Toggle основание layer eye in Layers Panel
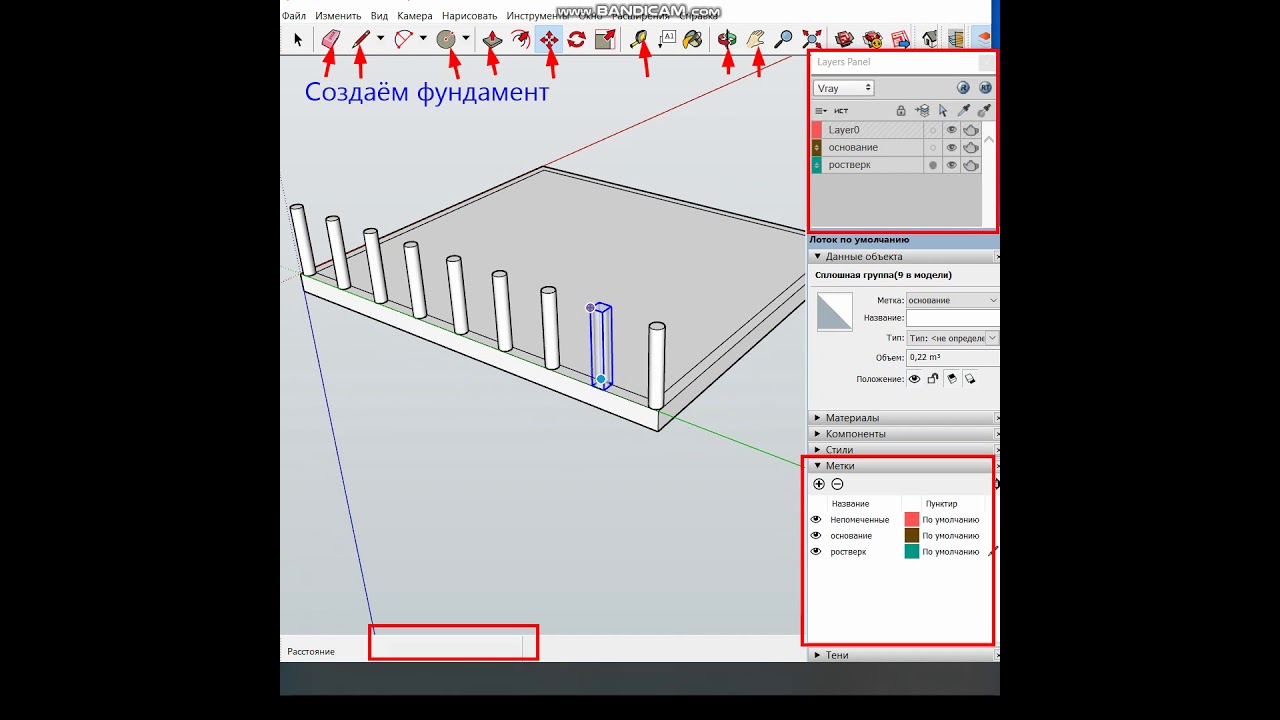The height and width of the screenshot is (720, 1280). (x=952, y=148)
